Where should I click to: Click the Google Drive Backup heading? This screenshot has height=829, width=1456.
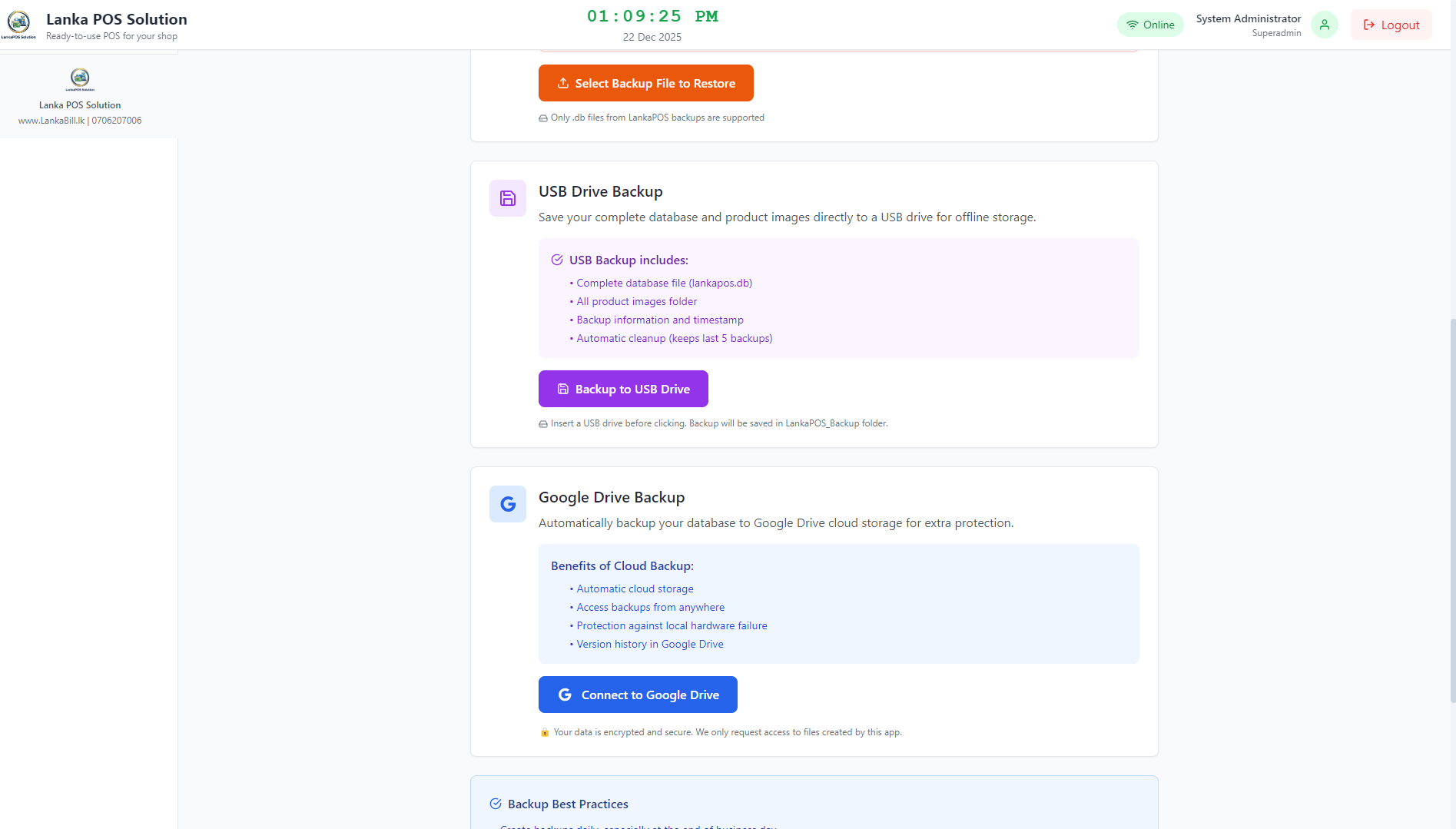(x=611, y=497)
